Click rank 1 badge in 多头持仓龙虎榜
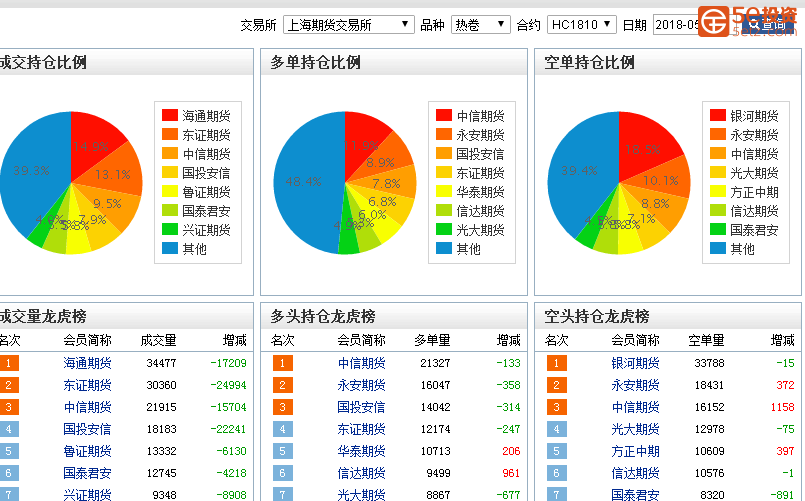This screenshot has width=805, height=501. [x=283, y=363]
